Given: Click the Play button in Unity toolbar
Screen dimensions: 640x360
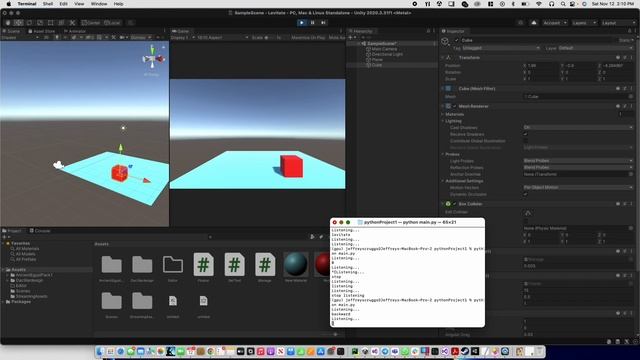Looking at the screenshot, I should pyautogui.click(x=302, y=23).
